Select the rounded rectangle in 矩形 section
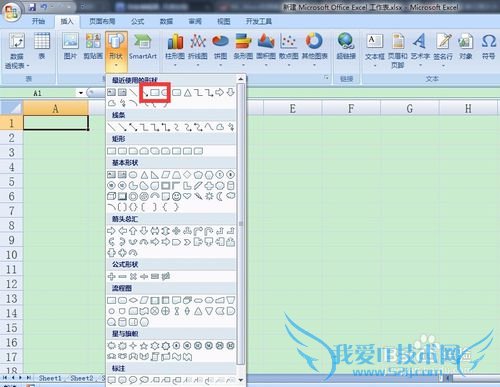Image resolution: width=500 pixels, height=387 pixels. (x=122, y=151)
